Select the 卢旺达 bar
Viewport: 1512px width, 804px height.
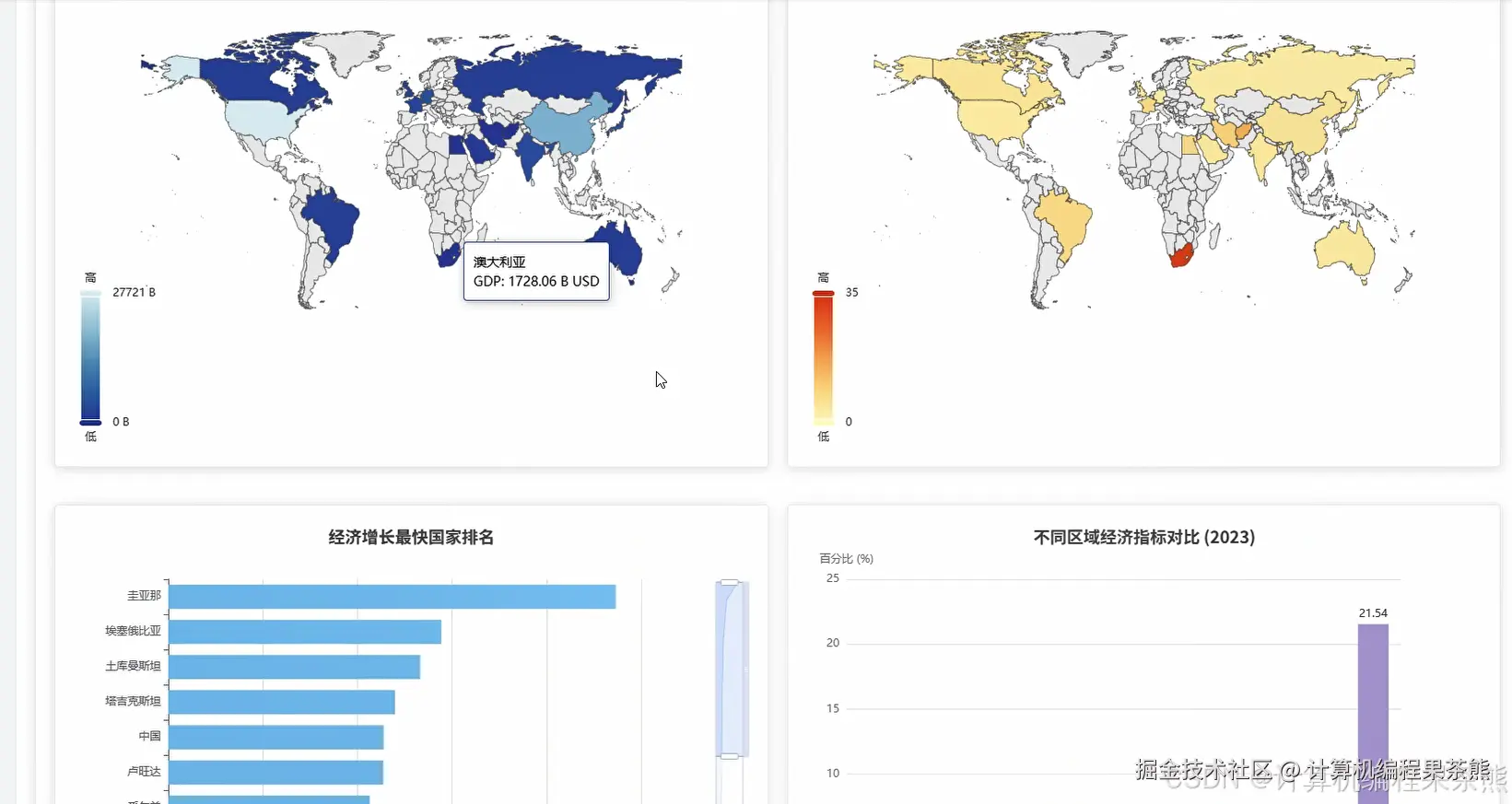(x=275, y=772)
